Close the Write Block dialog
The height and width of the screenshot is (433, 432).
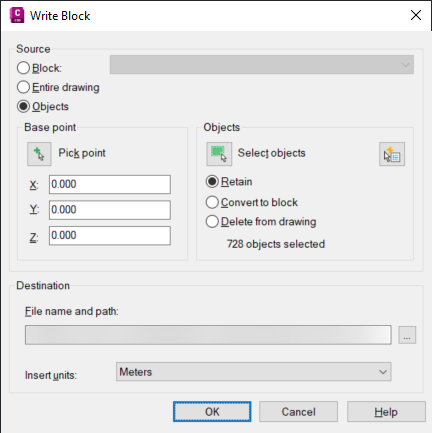(416, 15)
